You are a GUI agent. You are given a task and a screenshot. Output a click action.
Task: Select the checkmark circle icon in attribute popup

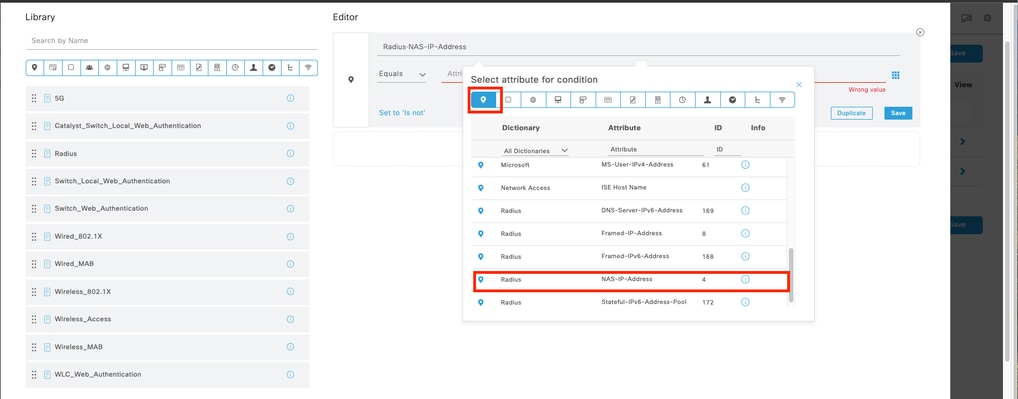732,100
